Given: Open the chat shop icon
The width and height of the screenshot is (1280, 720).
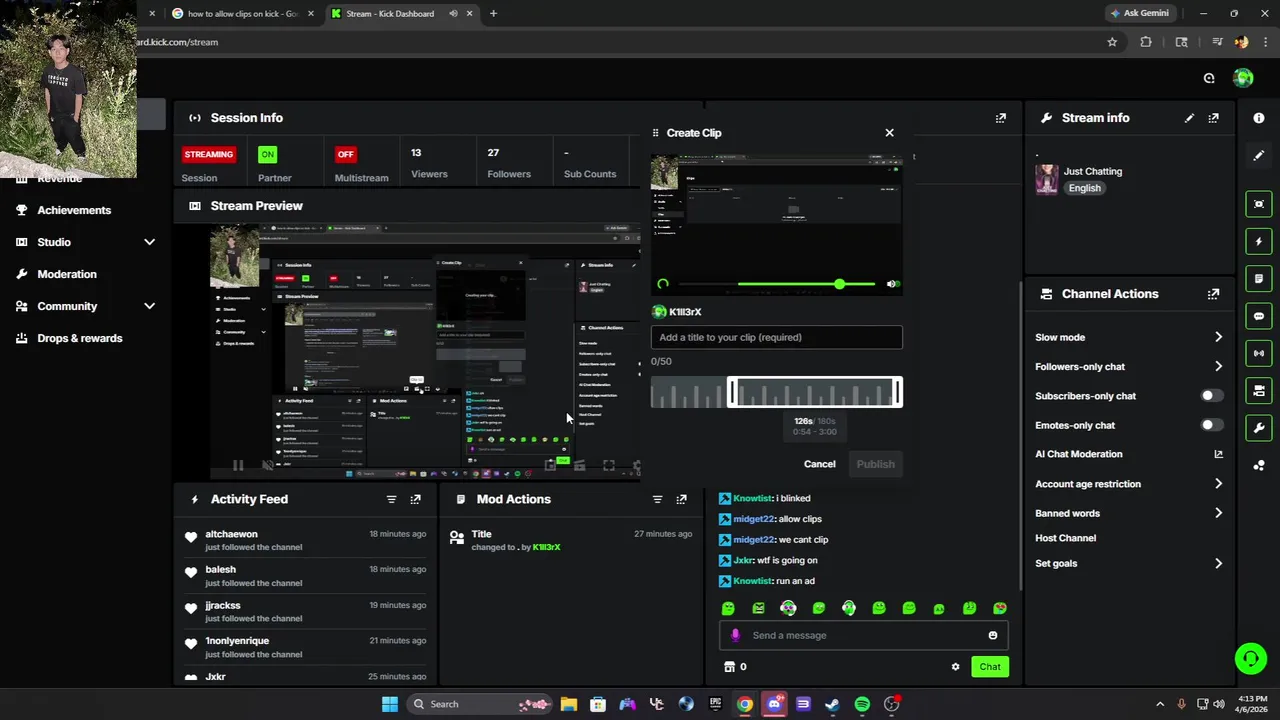Looking at the screenshot, I should (x=729, y=667).
